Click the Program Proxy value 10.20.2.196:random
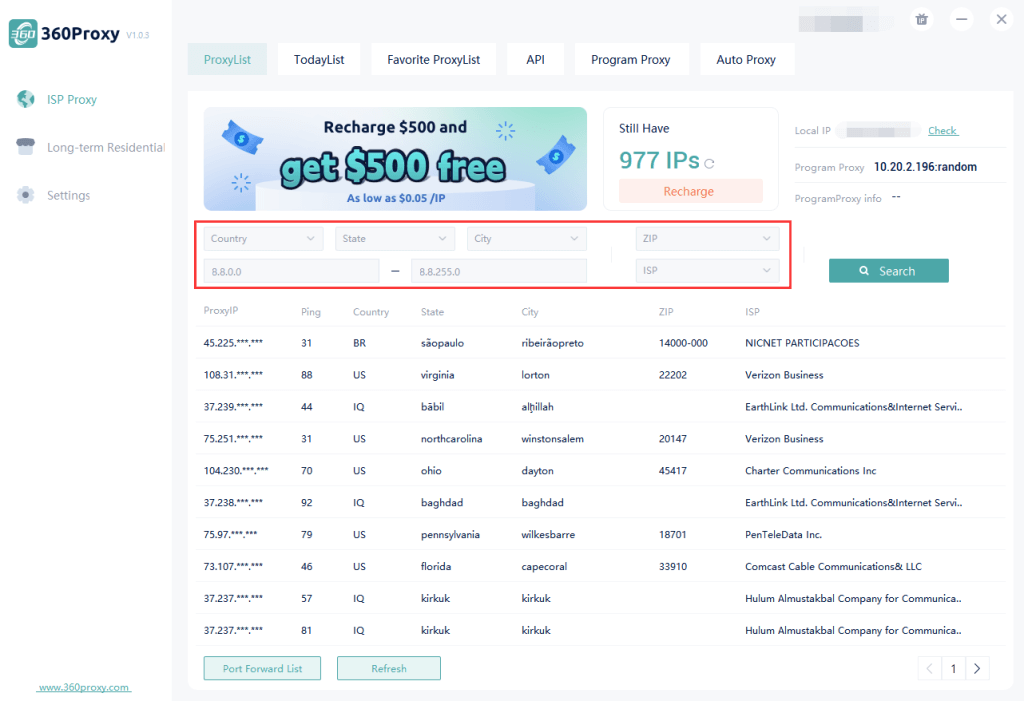 click(925, 167)
